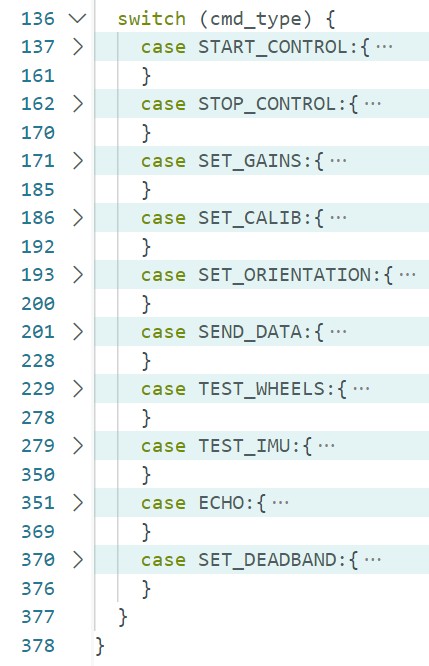Expand the folded START_CONTROL case
429x666 pixels.
78,47
